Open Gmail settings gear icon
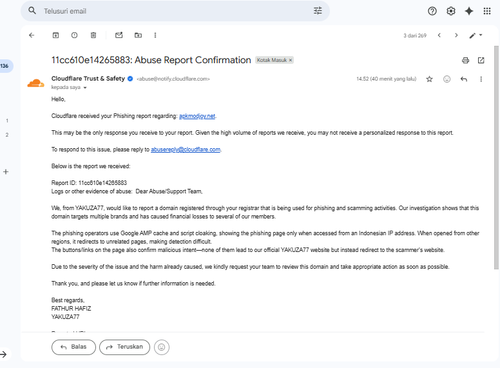500x368 pixels. coord(451,11)
